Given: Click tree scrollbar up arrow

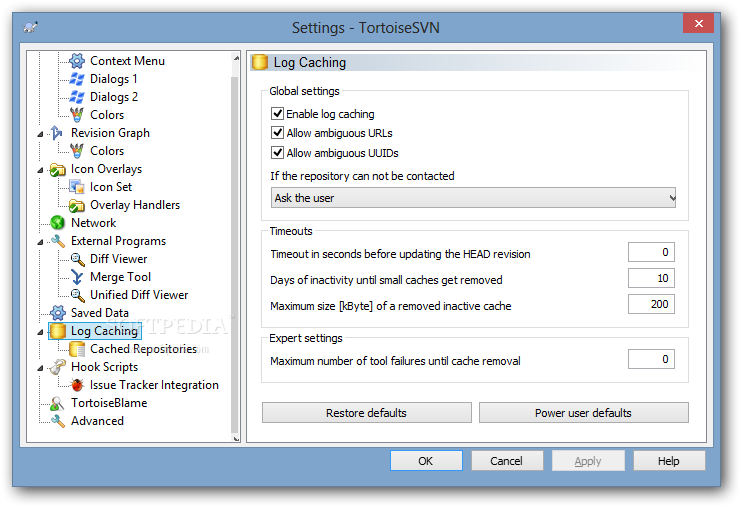Looking at the screenshot, I should click(x=236, y=58).
